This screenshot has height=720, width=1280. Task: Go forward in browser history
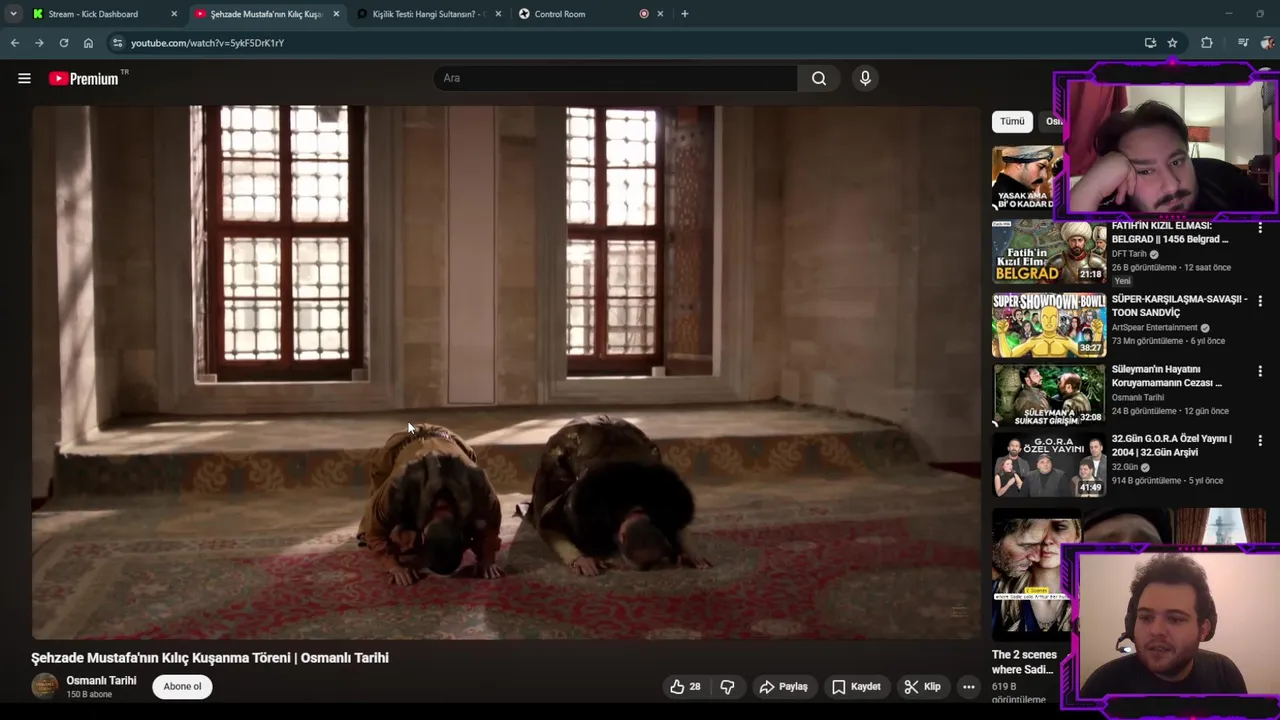tap(39, 43)
